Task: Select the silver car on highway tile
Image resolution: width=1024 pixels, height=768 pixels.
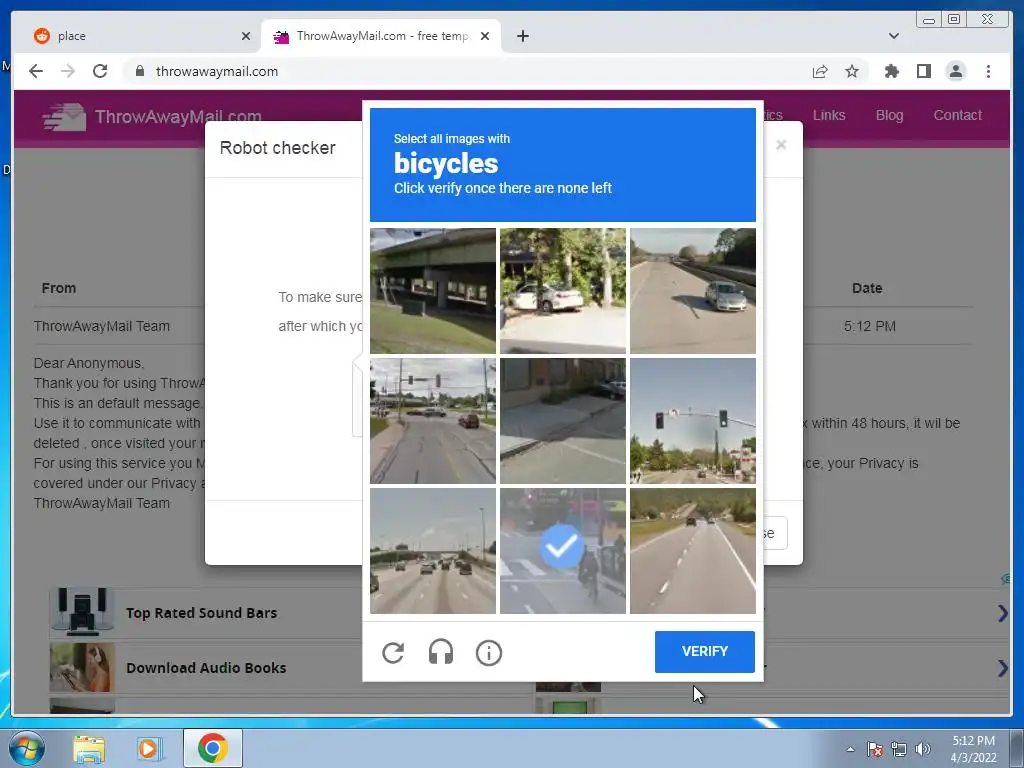Action: tap(693, 291)
